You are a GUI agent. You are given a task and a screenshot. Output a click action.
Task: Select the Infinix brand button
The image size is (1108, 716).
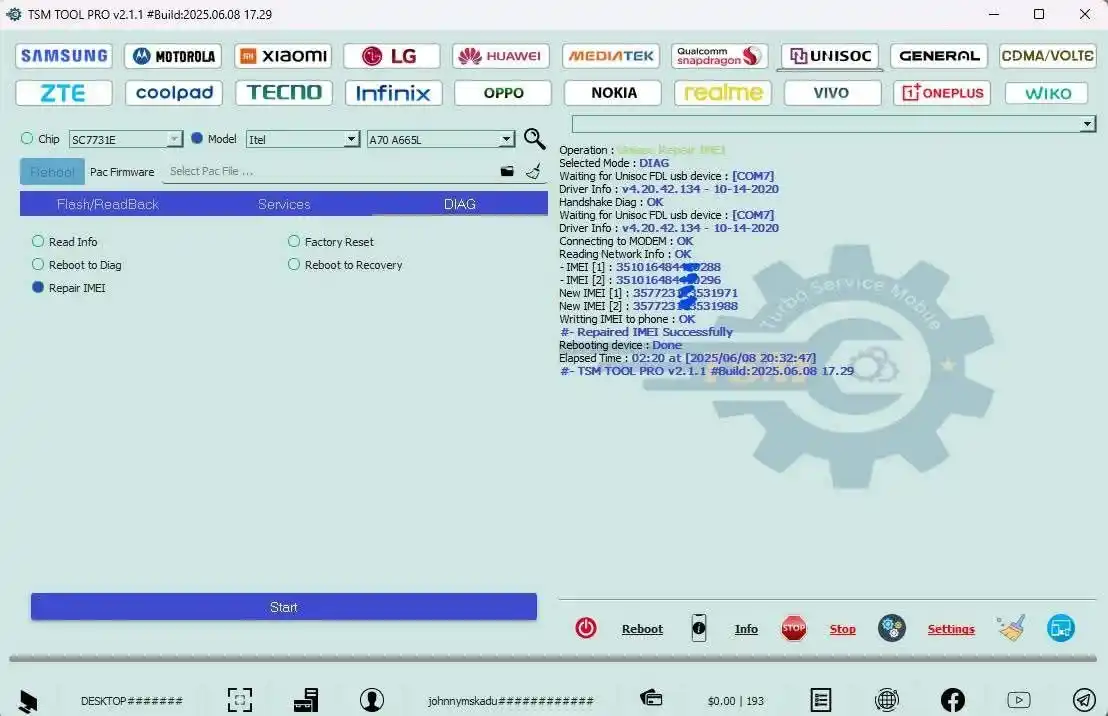394,93
